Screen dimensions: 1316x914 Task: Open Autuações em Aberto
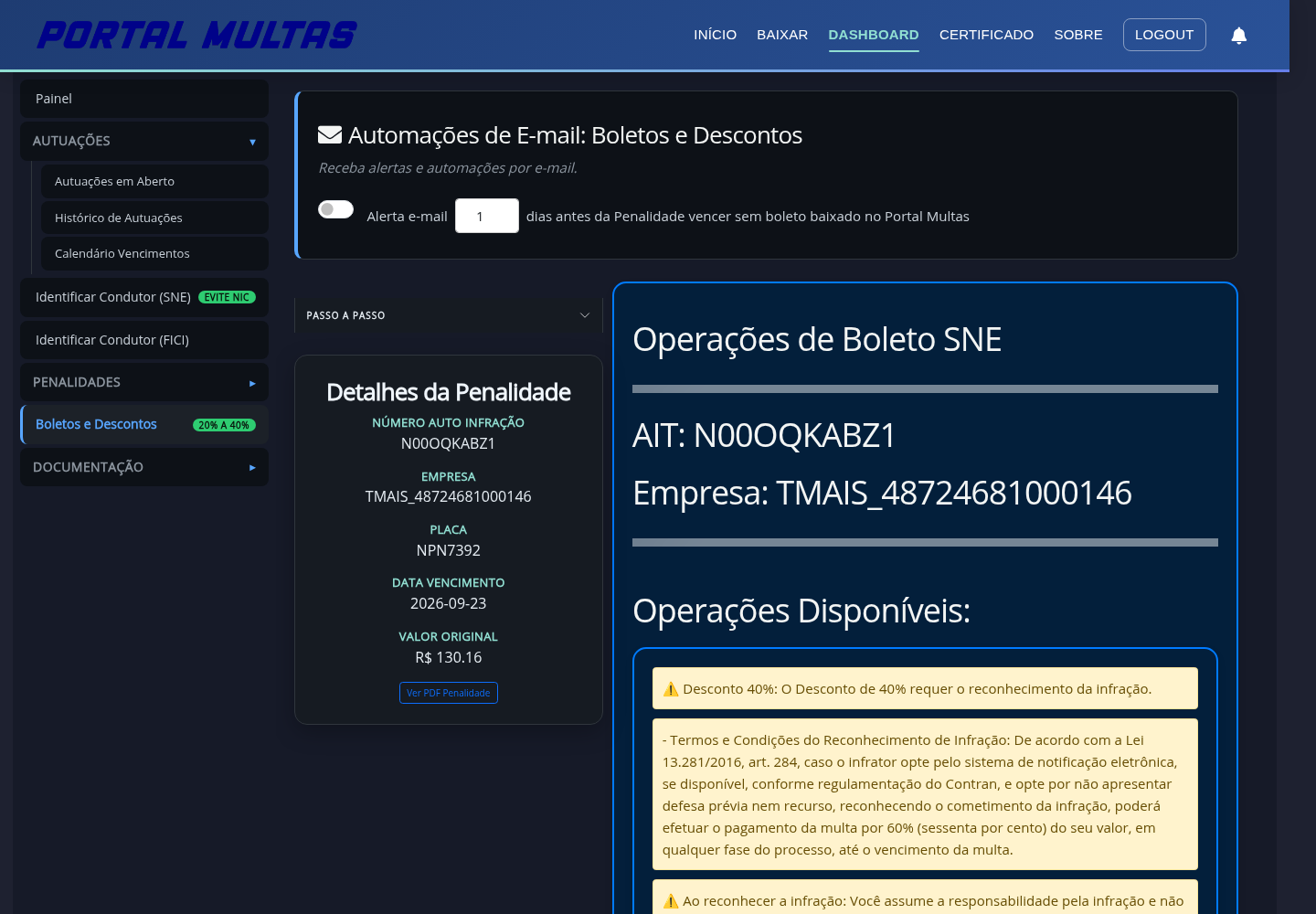(x=154, y=181)
